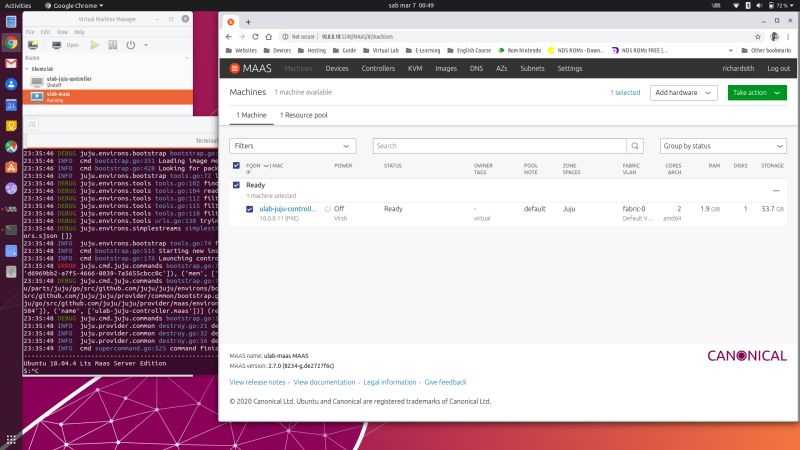Viewport: 800px width, 450px height.
Task: Open the Rom Nintendo bookmark
Action: tap(520, 51)
